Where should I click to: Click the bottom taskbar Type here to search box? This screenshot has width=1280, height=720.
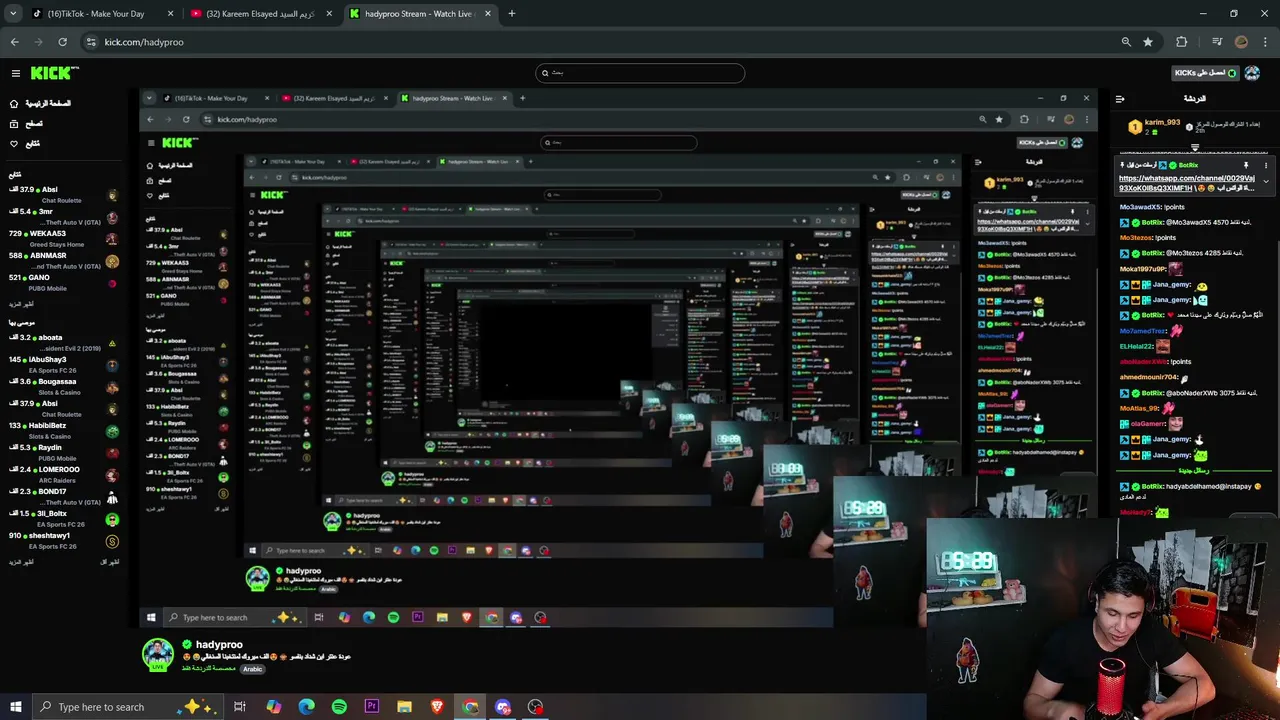click(127, 707)
